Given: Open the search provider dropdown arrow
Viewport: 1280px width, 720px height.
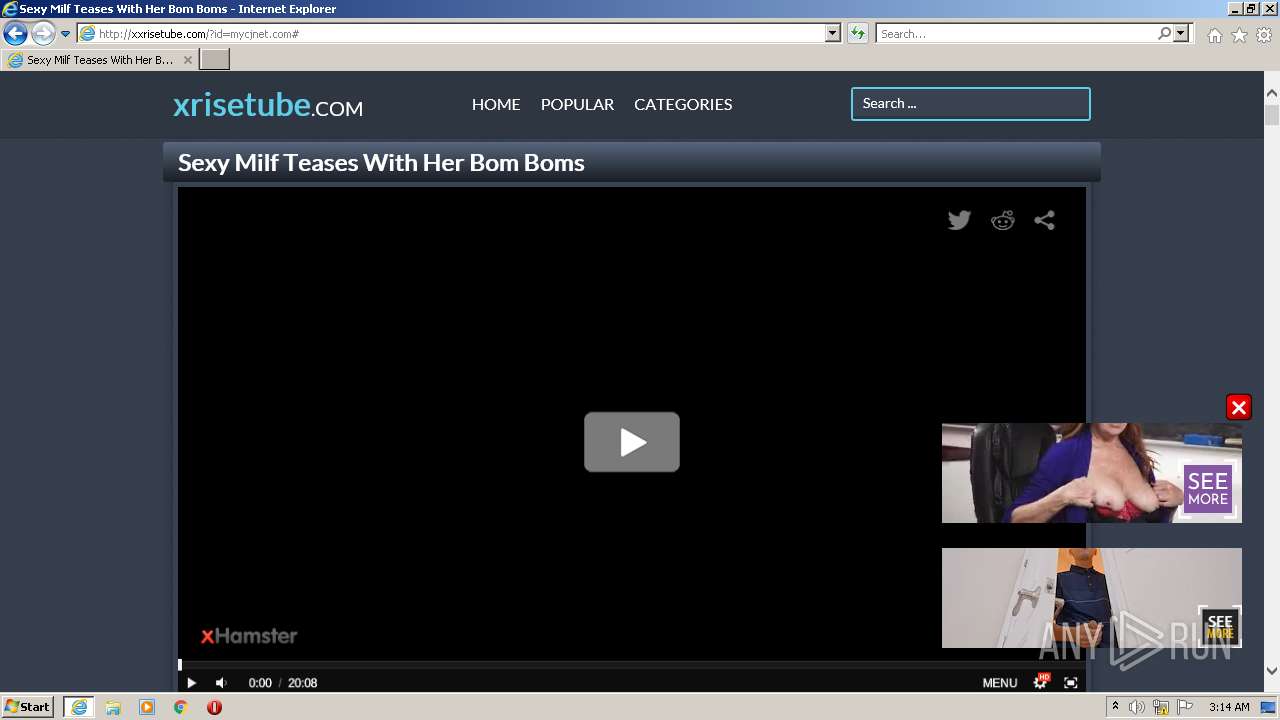Looking at the screenshot, I should point(1182,34).
